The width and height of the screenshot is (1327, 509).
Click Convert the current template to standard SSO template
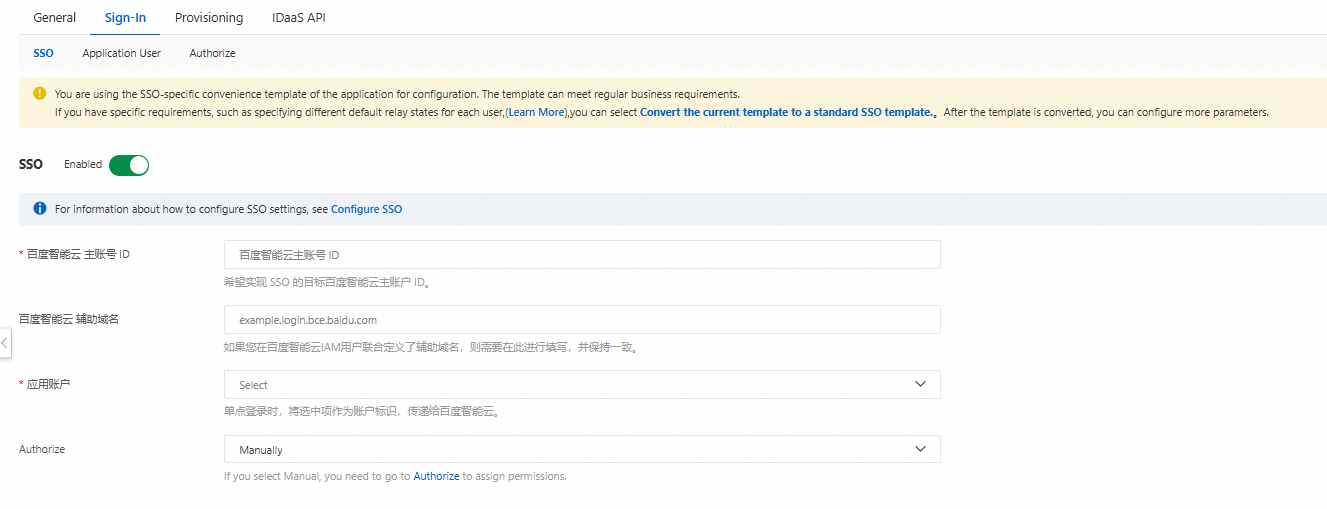pyautogui.click(x=786, y=112)
